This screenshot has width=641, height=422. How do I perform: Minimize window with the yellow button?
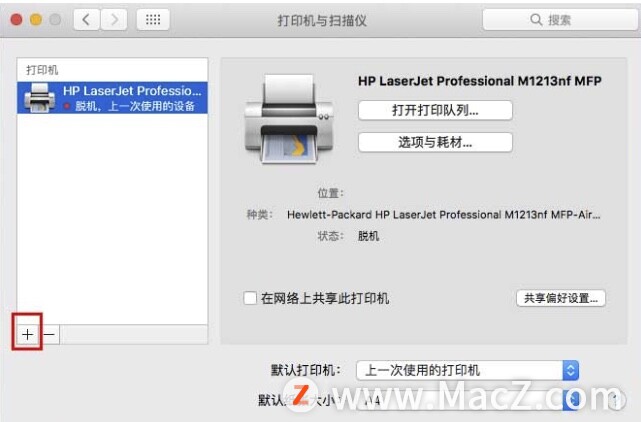click(36, 19)
